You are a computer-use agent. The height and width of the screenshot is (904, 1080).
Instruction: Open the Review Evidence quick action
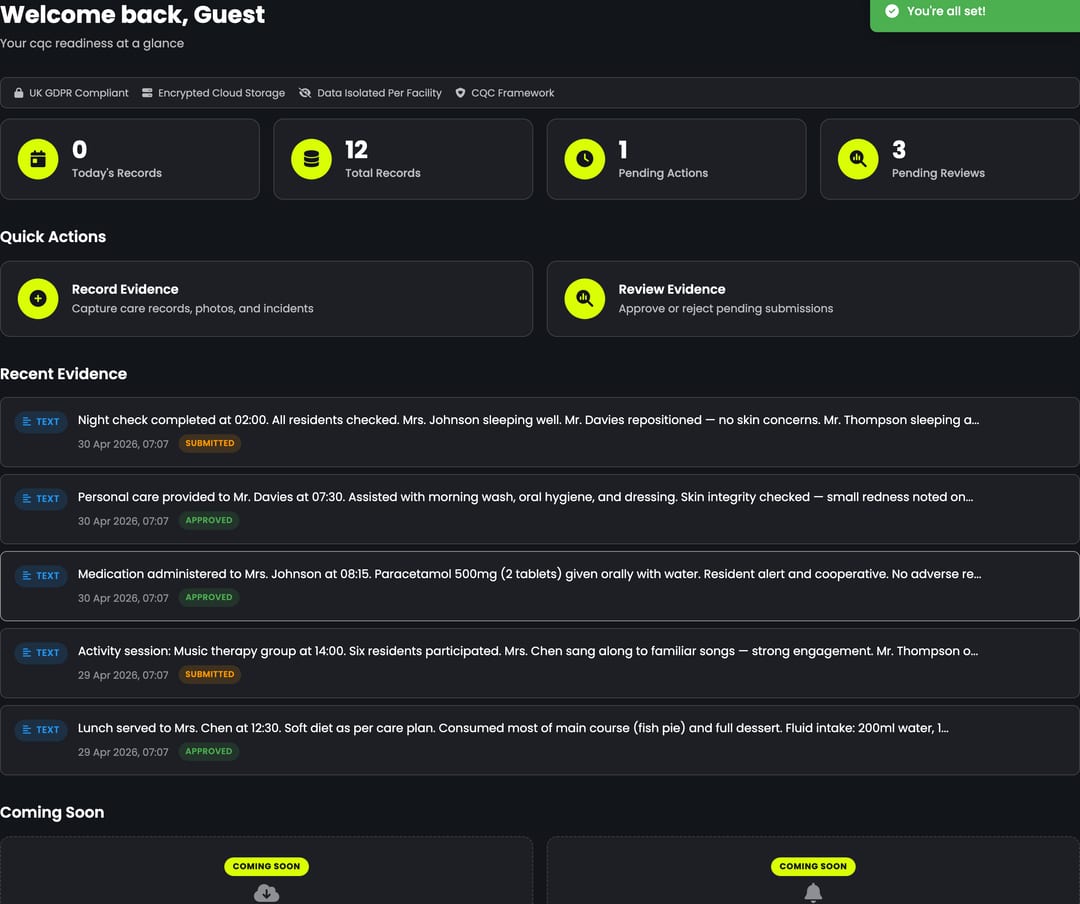point(813,299)
